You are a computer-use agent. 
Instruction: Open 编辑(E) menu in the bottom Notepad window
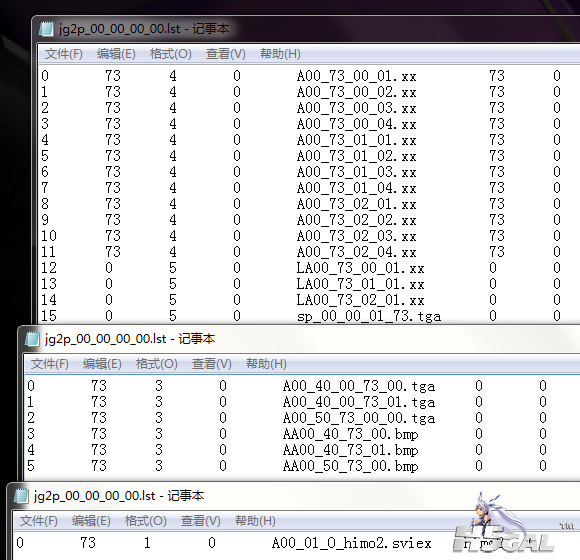coord(91,521)
